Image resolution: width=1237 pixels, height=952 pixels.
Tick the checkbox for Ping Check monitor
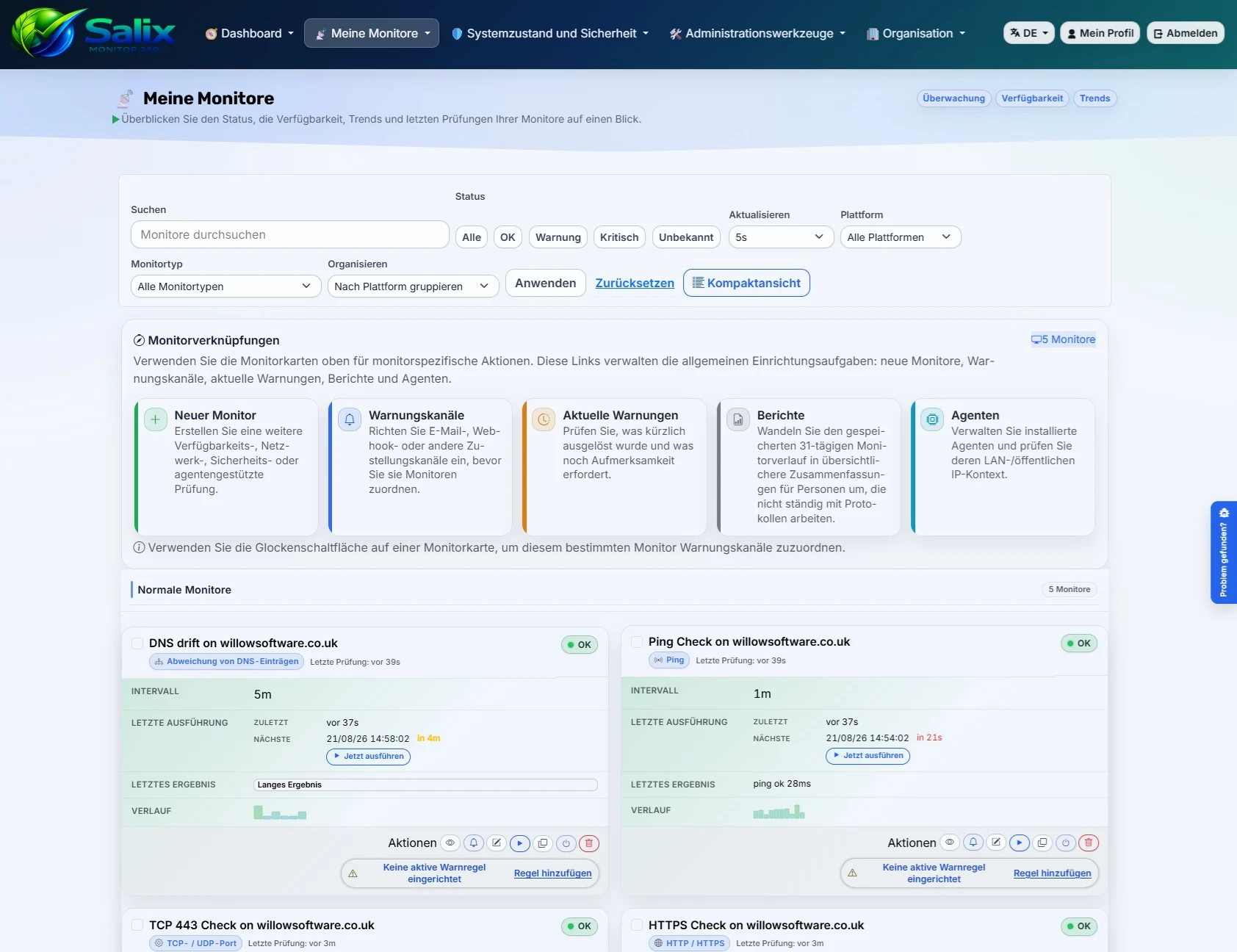pyautogui.click(x=637, y=642)
